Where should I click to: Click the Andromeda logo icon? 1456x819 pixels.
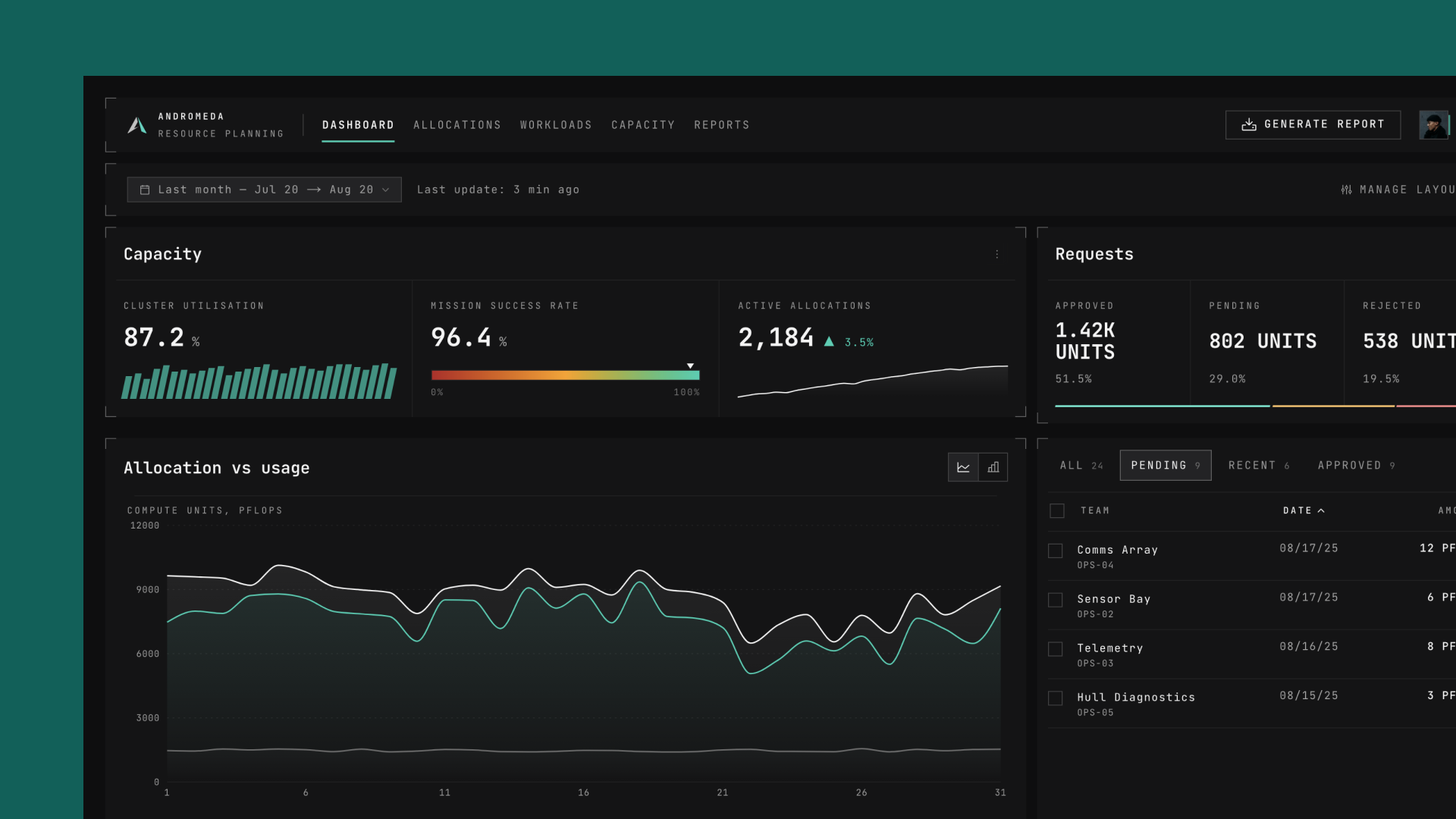[x=137, y=125]
